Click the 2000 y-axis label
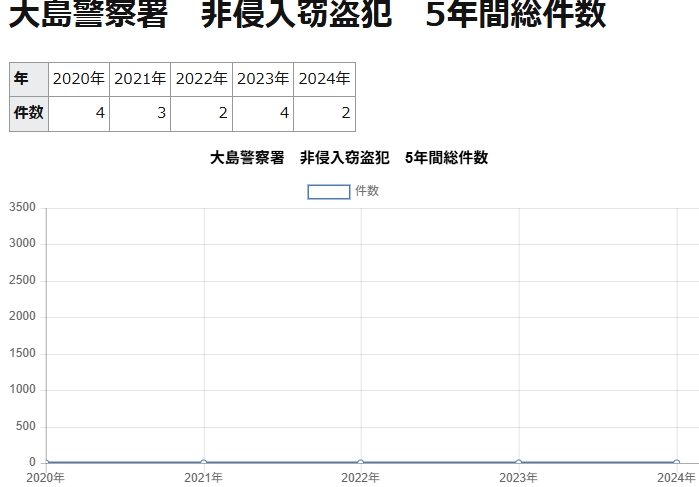699x487 pixels. point(22,316)
